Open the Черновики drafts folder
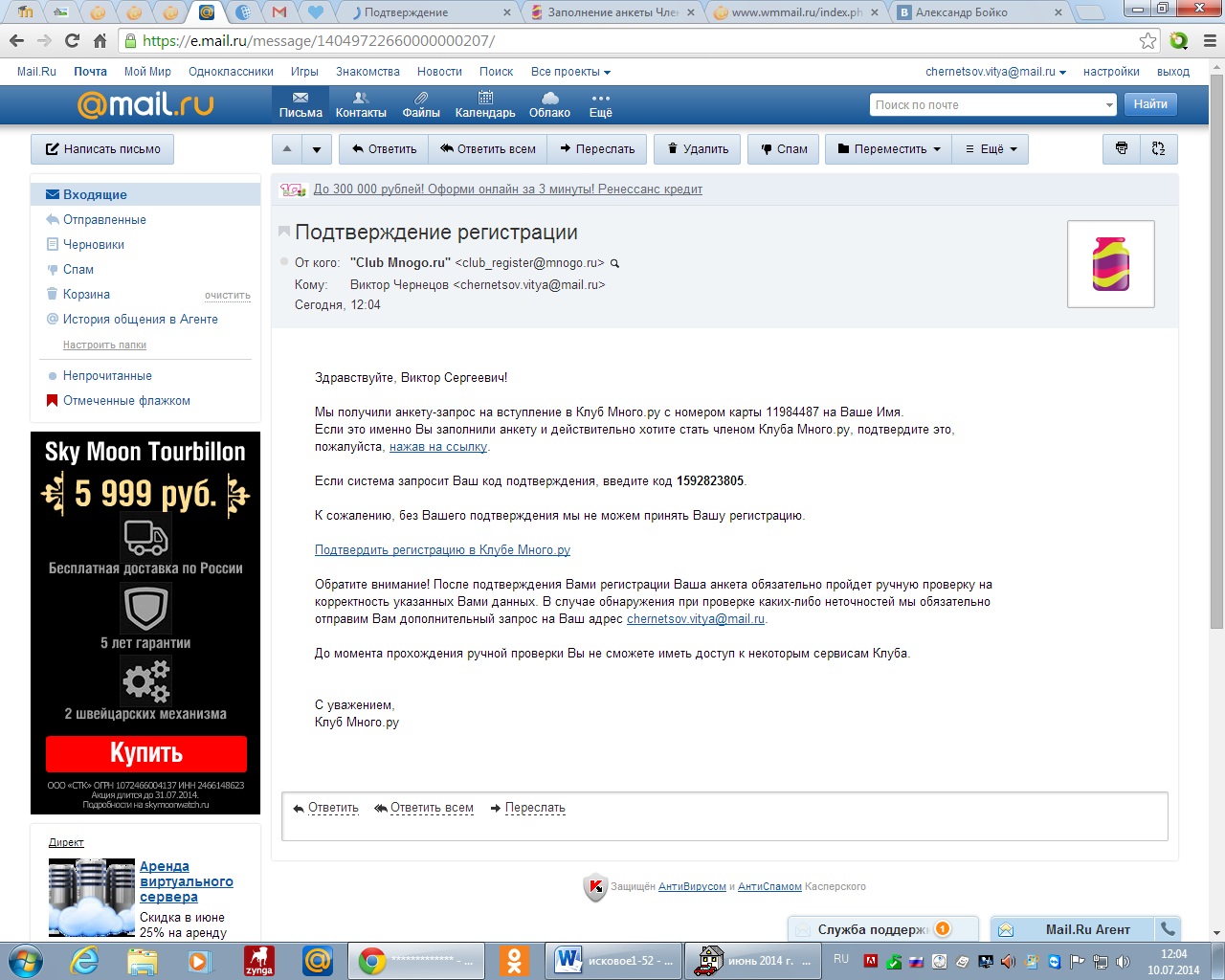 click(x=94, y=244)
